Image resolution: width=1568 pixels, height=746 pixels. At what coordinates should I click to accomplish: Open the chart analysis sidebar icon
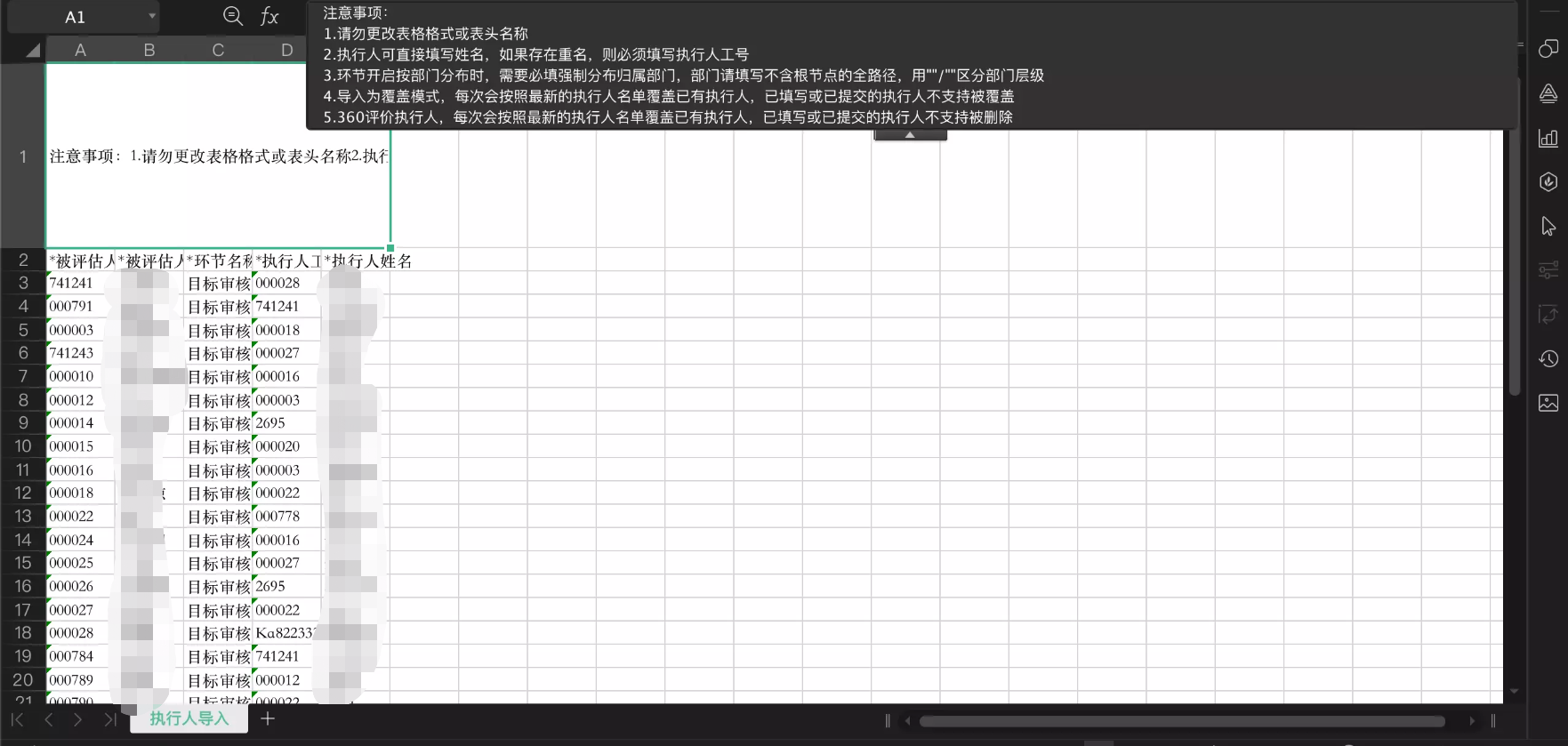[1548, 138]
